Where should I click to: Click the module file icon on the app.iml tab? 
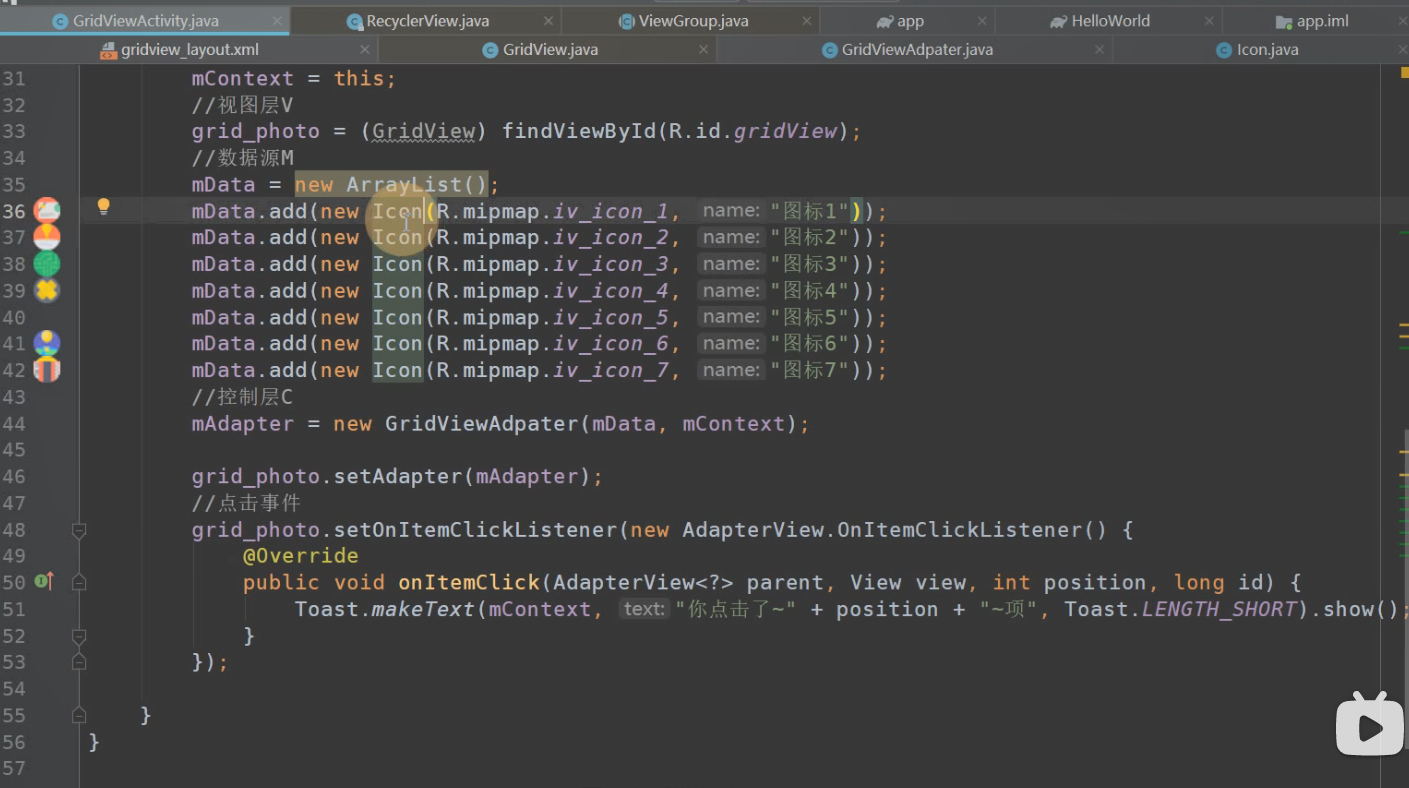(1284, 21)
